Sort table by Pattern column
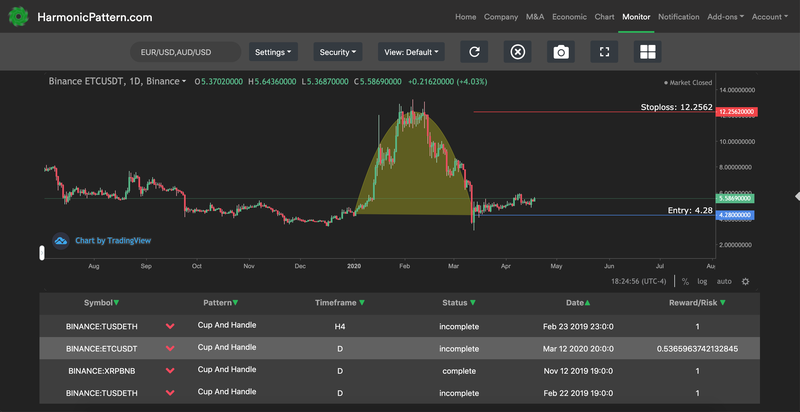The image size is (800, 412). click(220, 303)
